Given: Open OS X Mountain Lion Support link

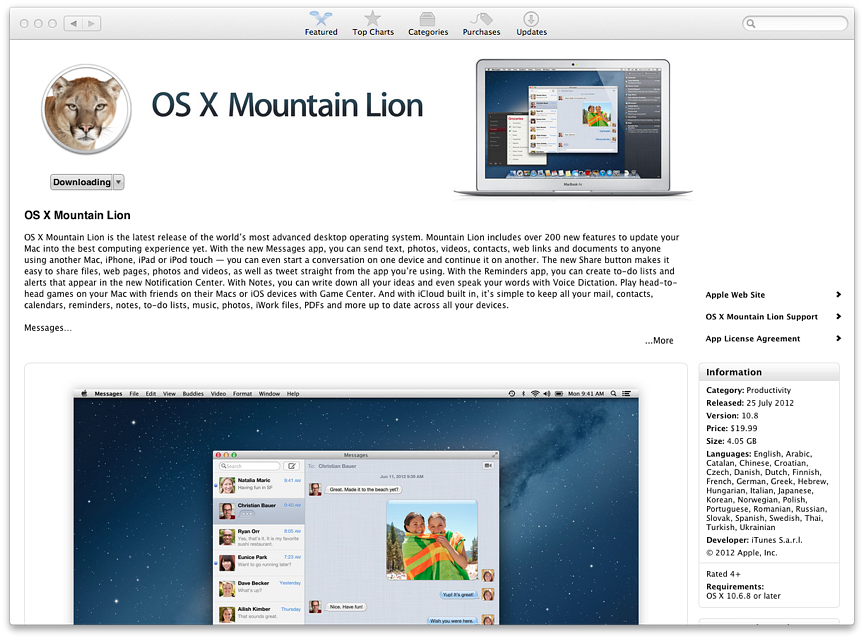Looking at the screenshot, I should pos(762,317).
